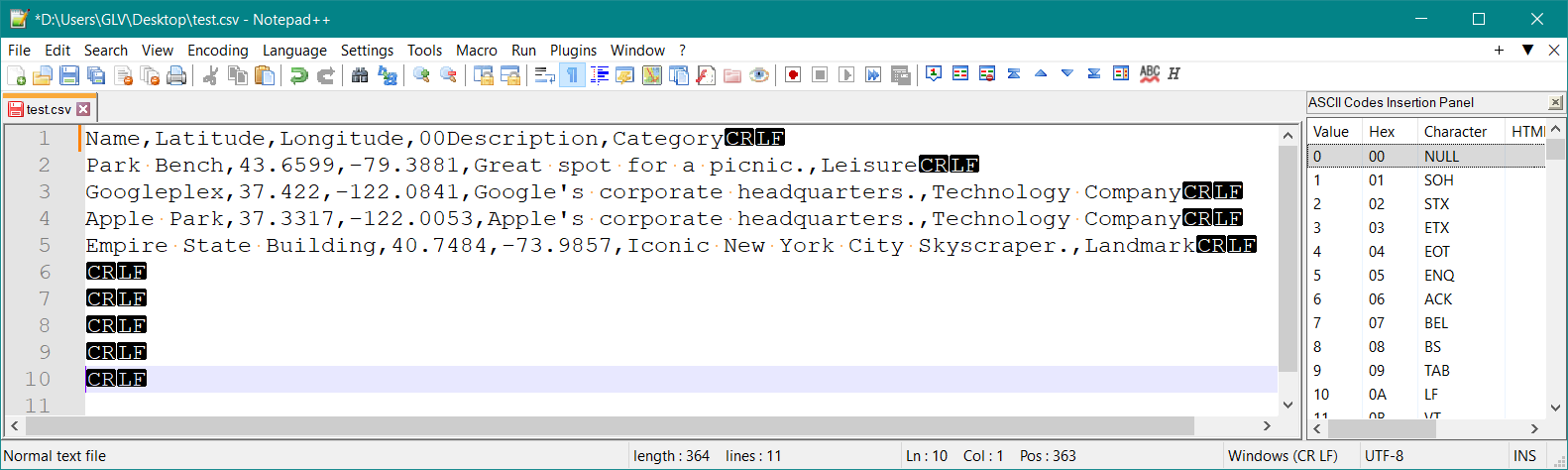
Task: Redo the last undone action
Action: [325, 75]
